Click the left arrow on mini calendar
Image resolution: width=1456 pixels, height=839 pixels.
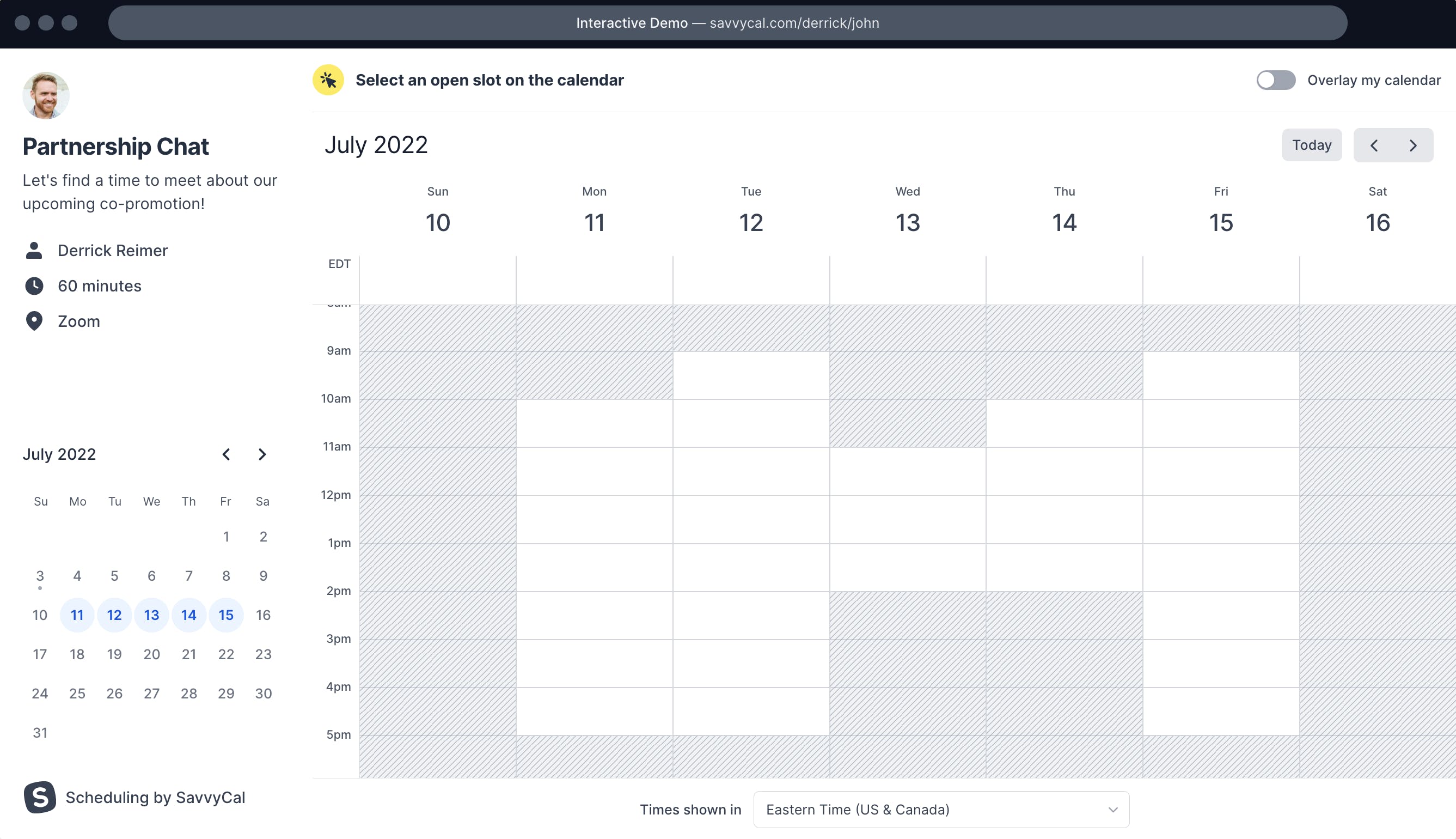pos(227,454)
